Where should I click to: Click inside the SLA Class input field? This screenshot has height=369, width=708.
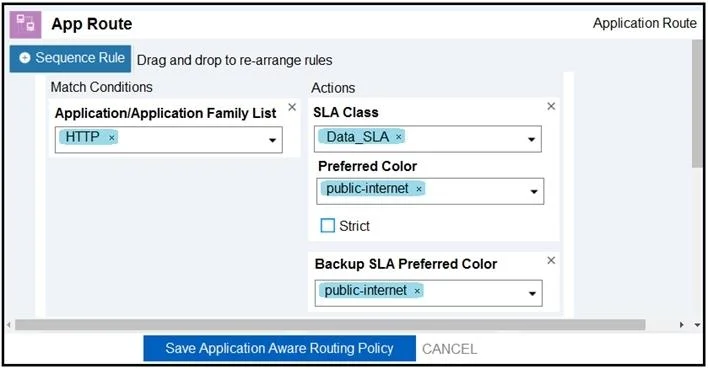click(x=428, y=139)
